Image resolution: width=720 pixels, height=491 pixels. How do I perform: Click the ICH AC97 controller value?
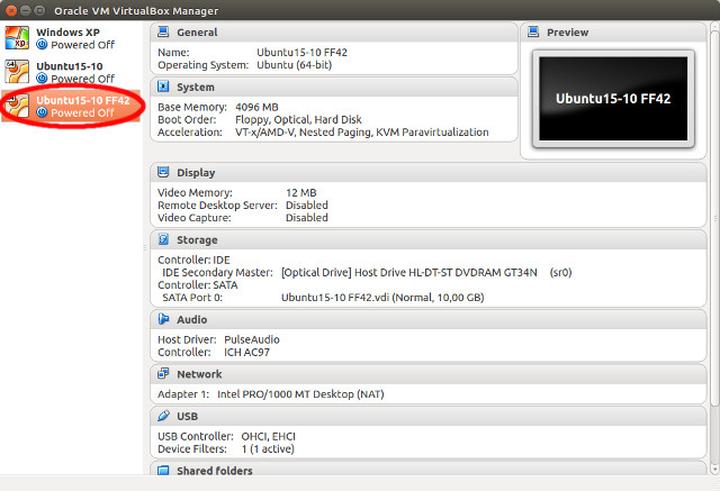[247, 352]
